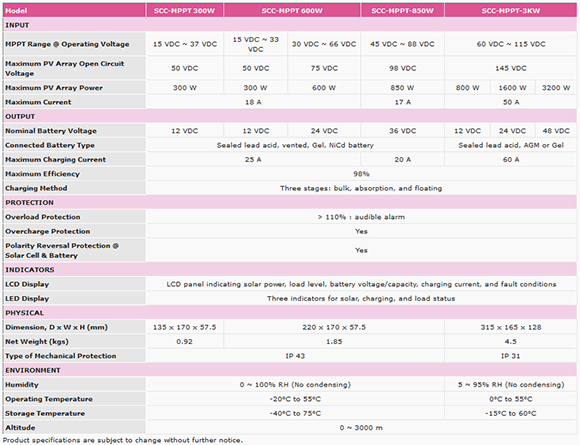Click the SCC-MPPT 600W column header
Viewport: 580px width, 445px height.
coord(292,10)
